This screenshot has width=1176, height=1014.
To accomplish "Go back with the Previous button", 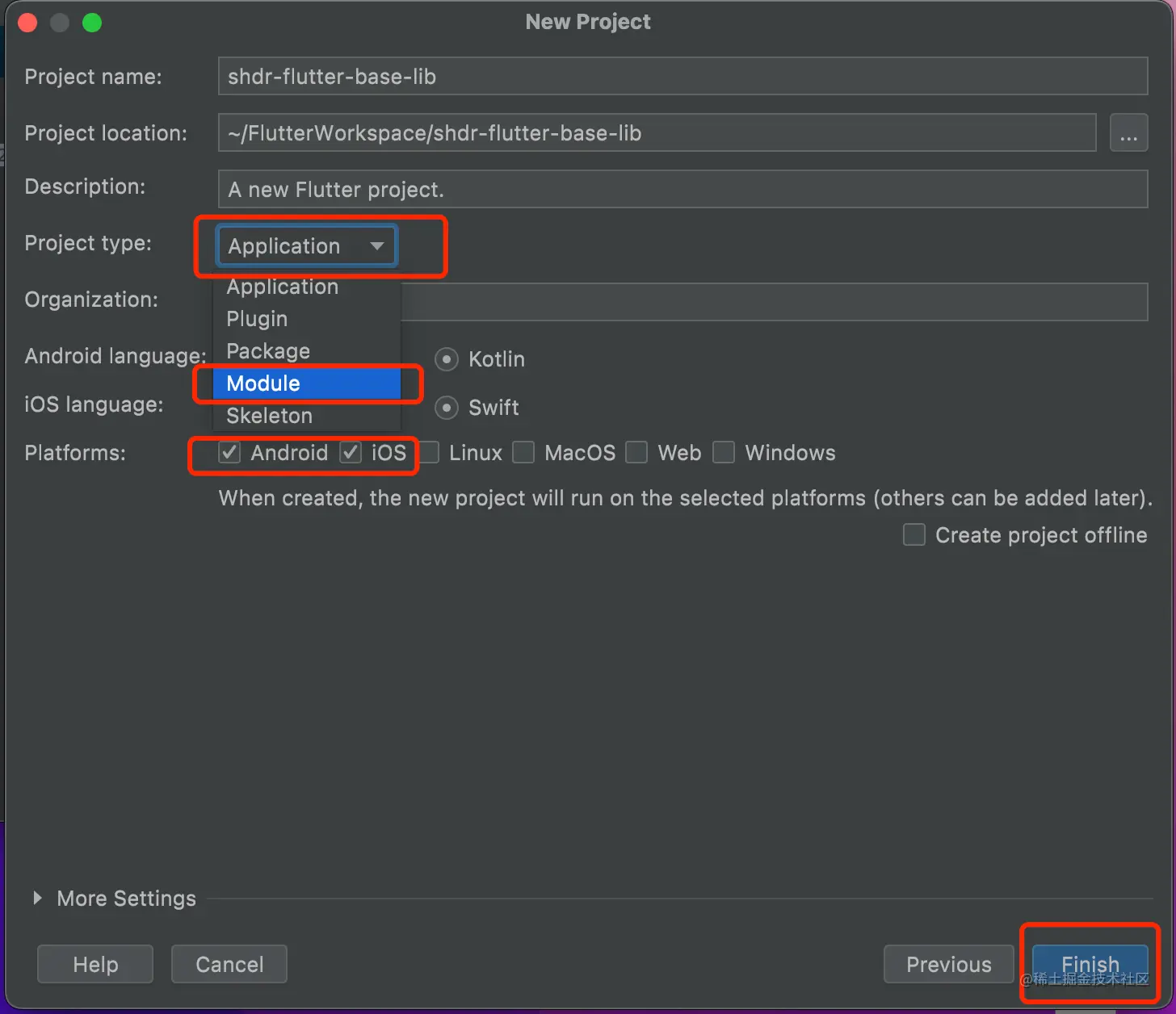I will 949,964.
